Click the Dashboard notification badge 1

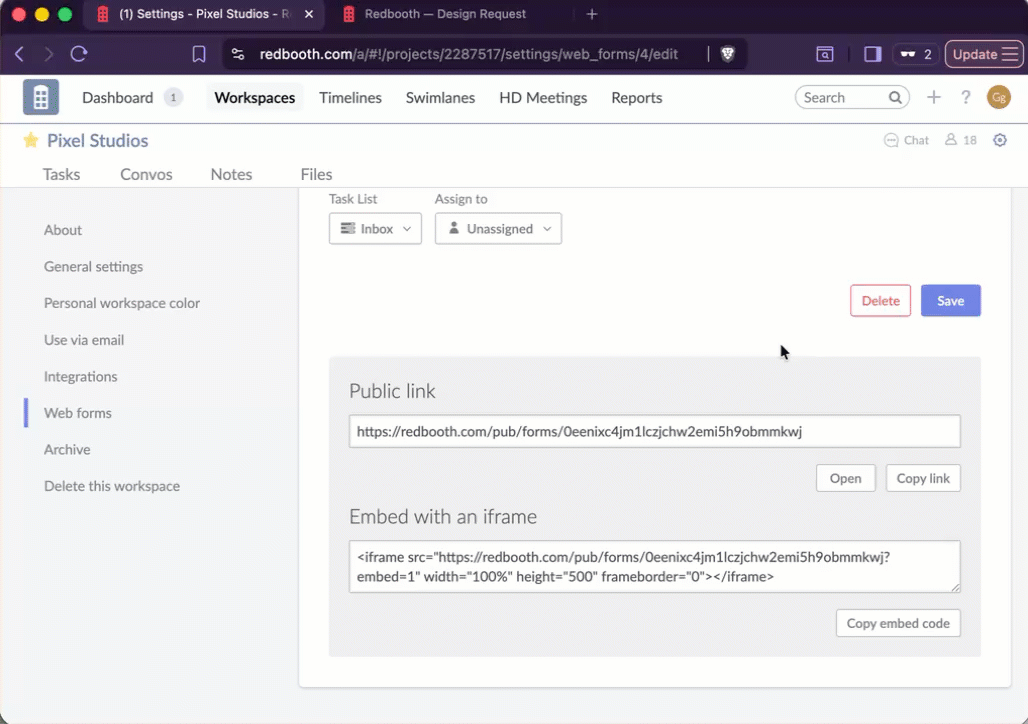(173, 98)
